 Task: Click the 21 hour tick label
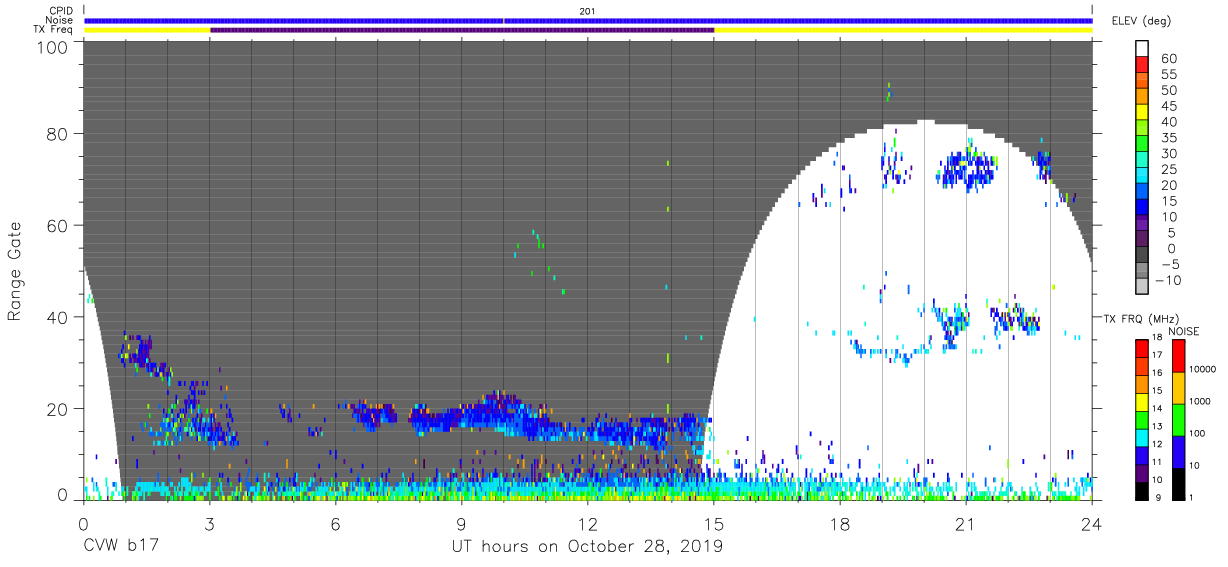(966, 525)
